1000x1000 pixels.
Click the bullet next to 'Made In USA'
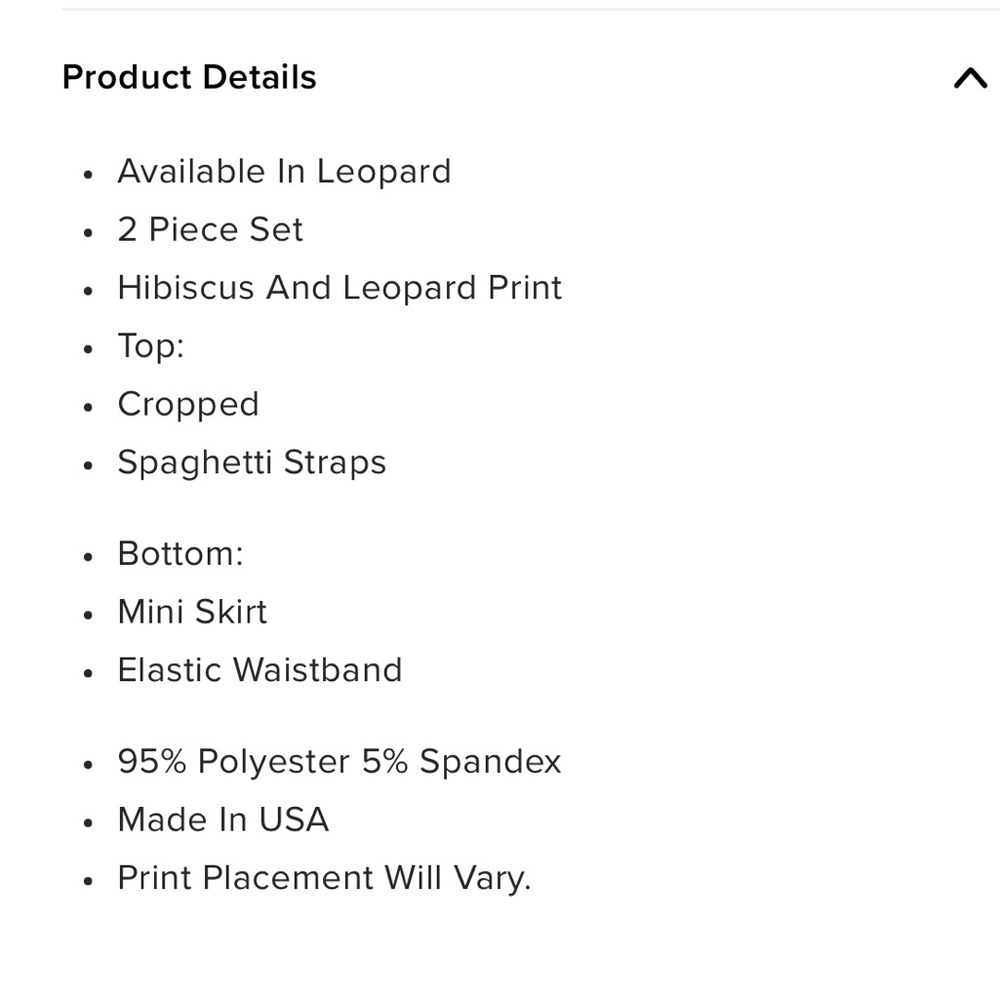pyautogui.click(x=89, y=822)
